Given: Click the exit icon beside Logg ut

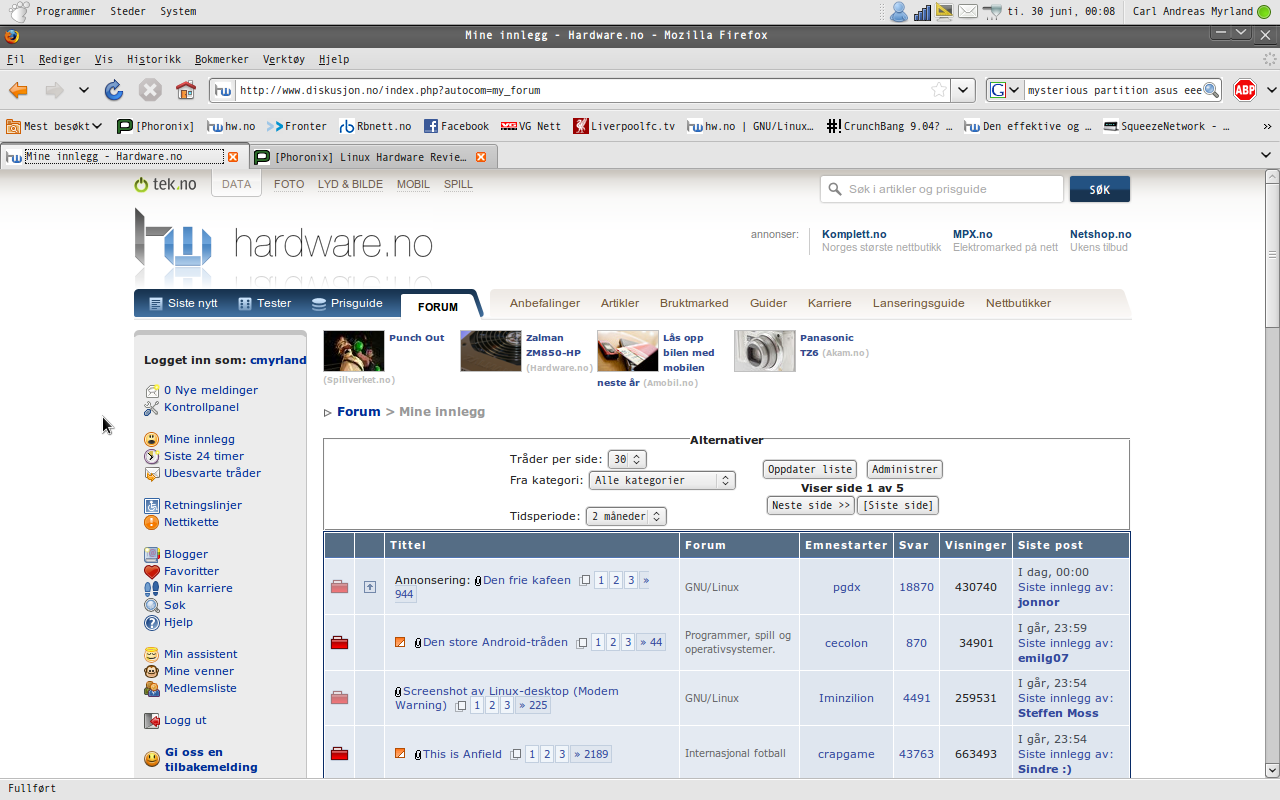Looking at the screenshot, I should coord(152,720).
